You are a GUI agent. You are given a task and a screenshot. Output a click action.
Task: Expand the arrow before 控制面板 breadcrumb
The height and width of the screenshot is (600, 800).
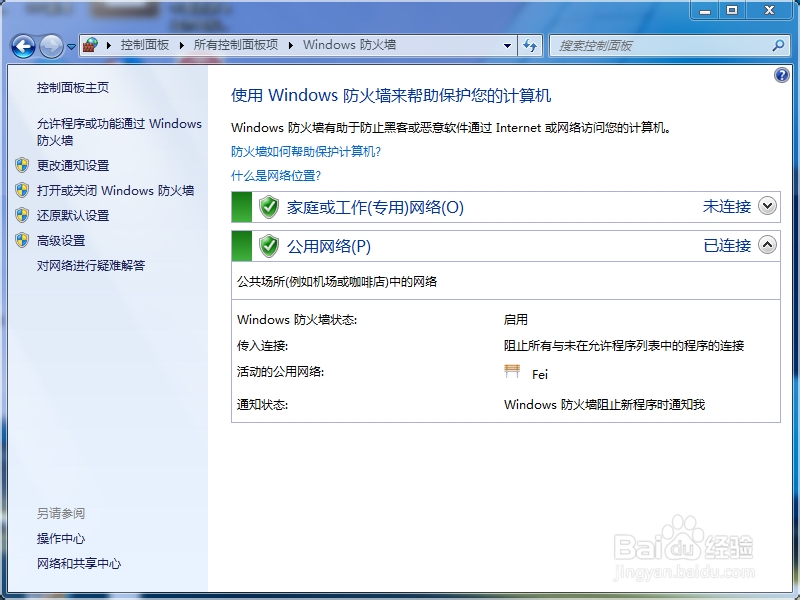click(x=109, y=45)
